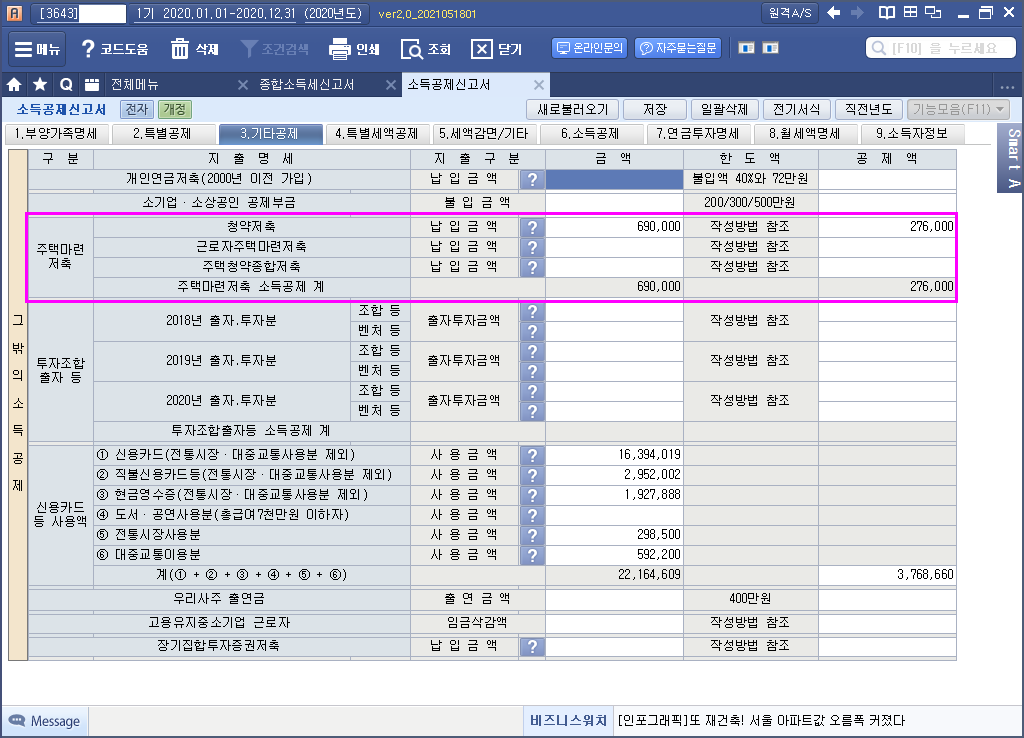Switch to the 종합소득세신고서 tab

(307, 84)
